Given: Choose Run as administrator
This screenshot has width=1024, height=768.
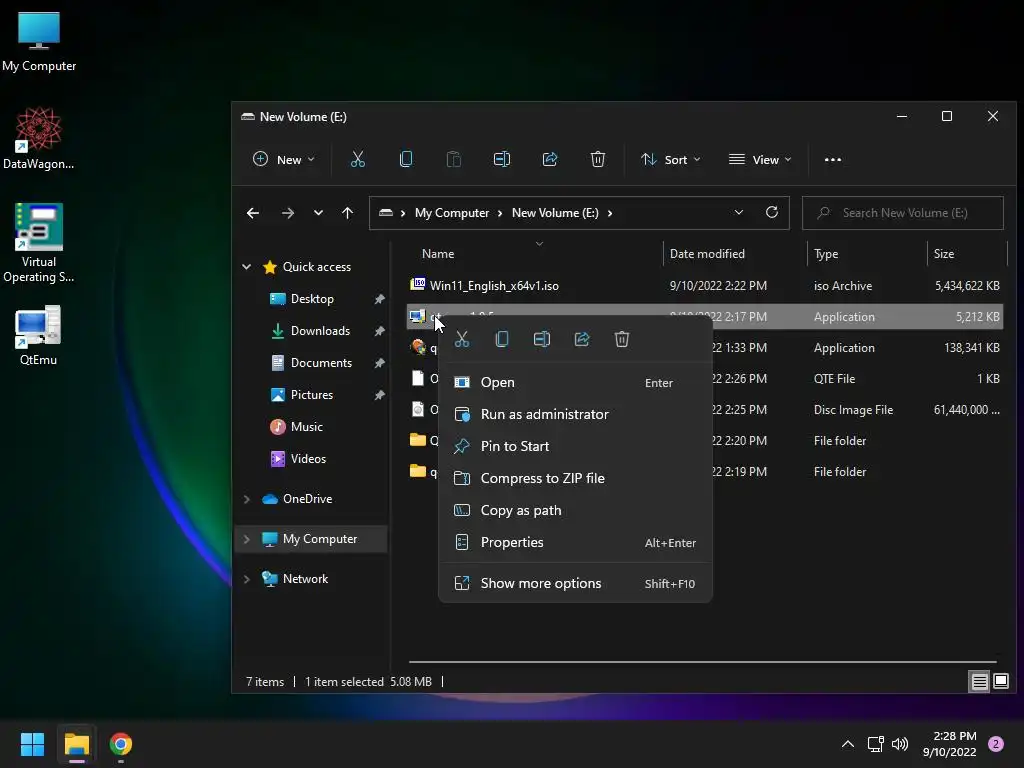Looking at the screenshot, I should [x=575, y=414].
